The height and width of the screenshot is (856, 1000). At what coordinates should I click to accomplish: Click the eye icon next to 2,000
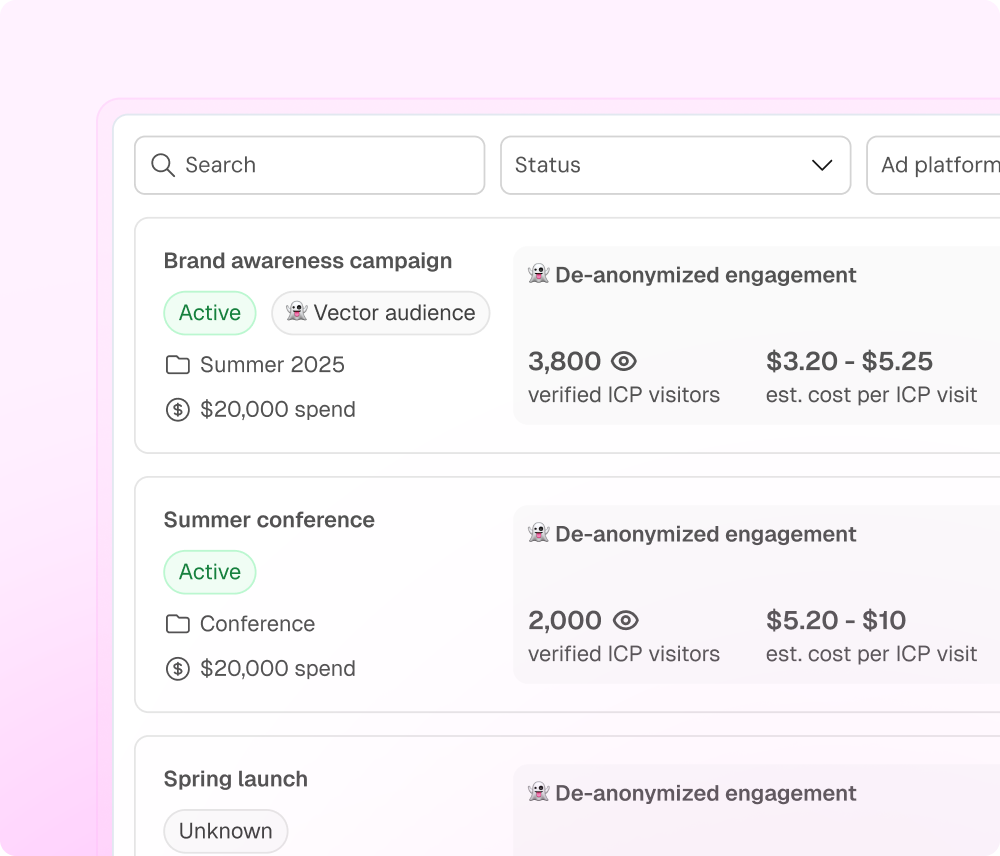point(626,621)
